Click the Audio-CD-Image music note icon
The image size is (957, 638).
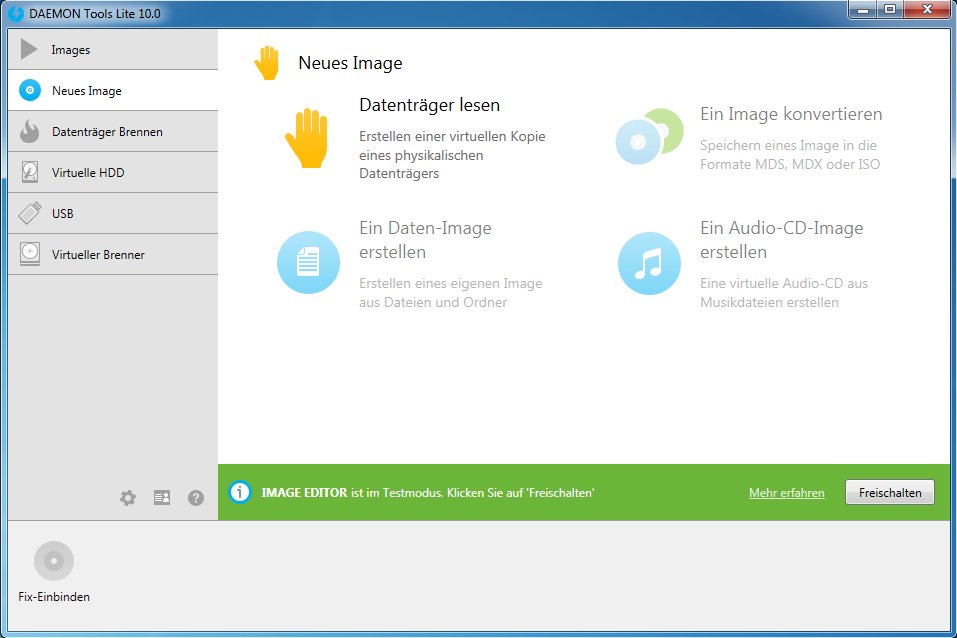click(649, 263)
